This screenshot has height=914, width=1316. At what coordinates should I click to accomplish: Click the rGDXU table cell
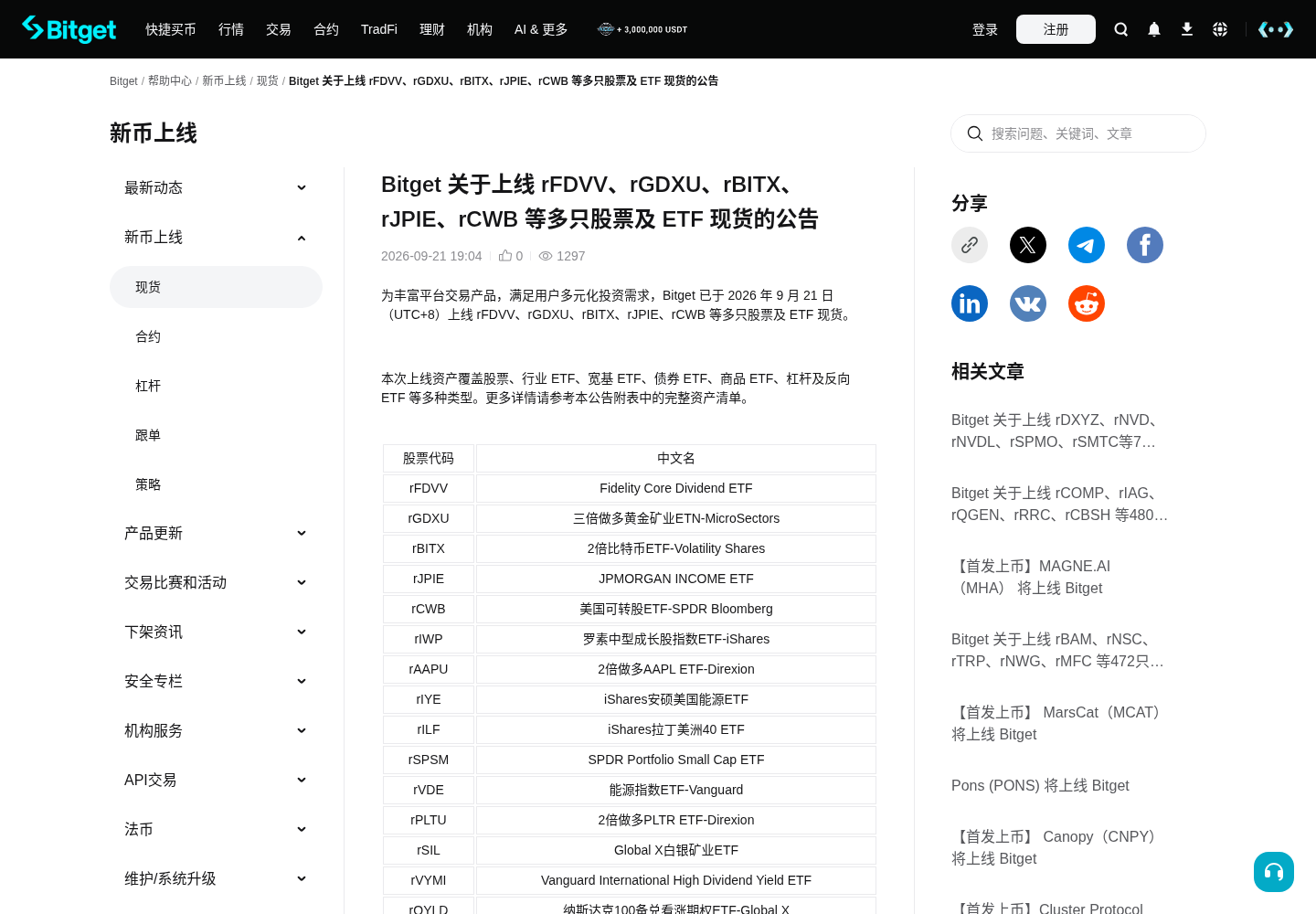[x=429, y=518]
